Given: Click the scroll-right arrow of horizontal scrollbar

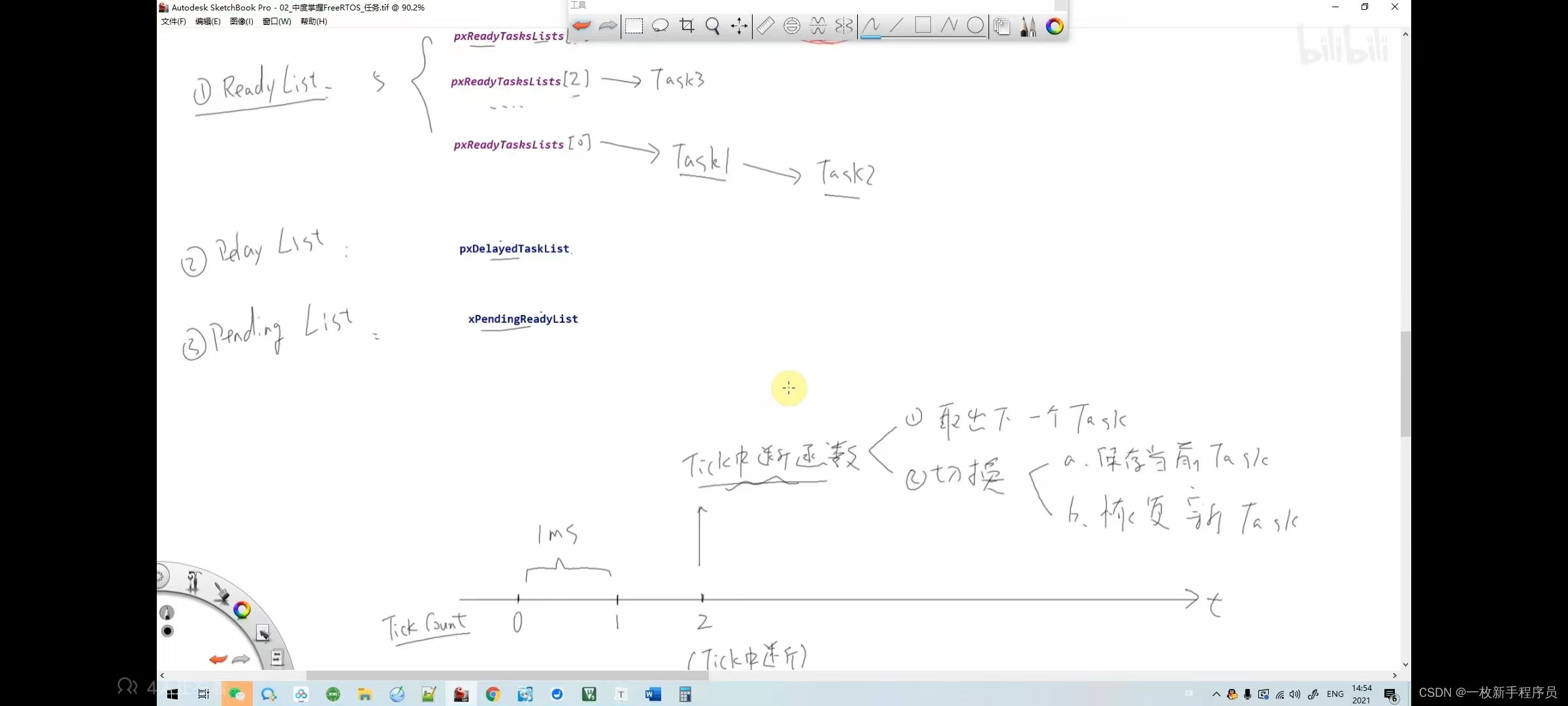Looking at the screenshot, I should 1395,675.
